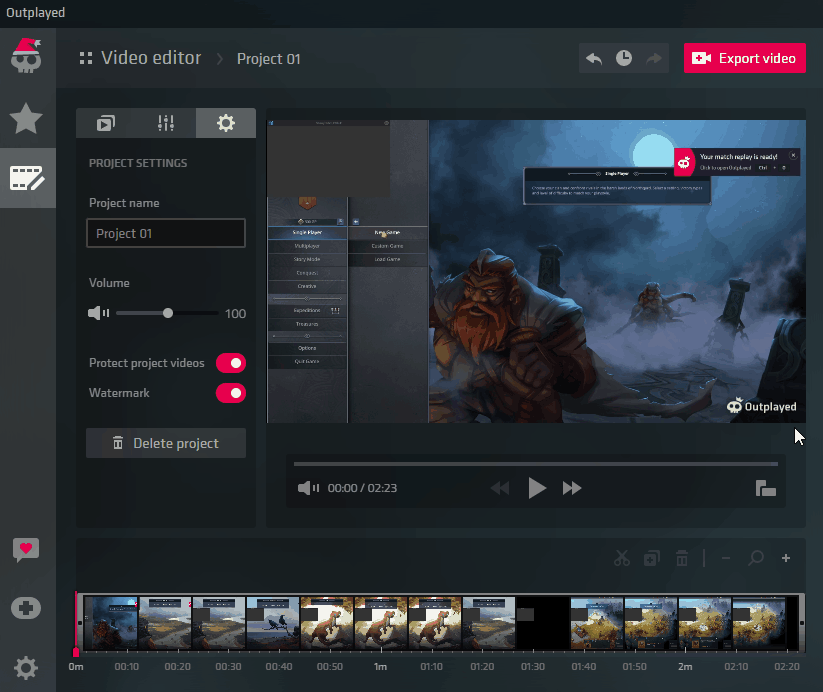Select the black timeline frame near 01:30
The image size is (823, 692).
click(x=543, y=623)
